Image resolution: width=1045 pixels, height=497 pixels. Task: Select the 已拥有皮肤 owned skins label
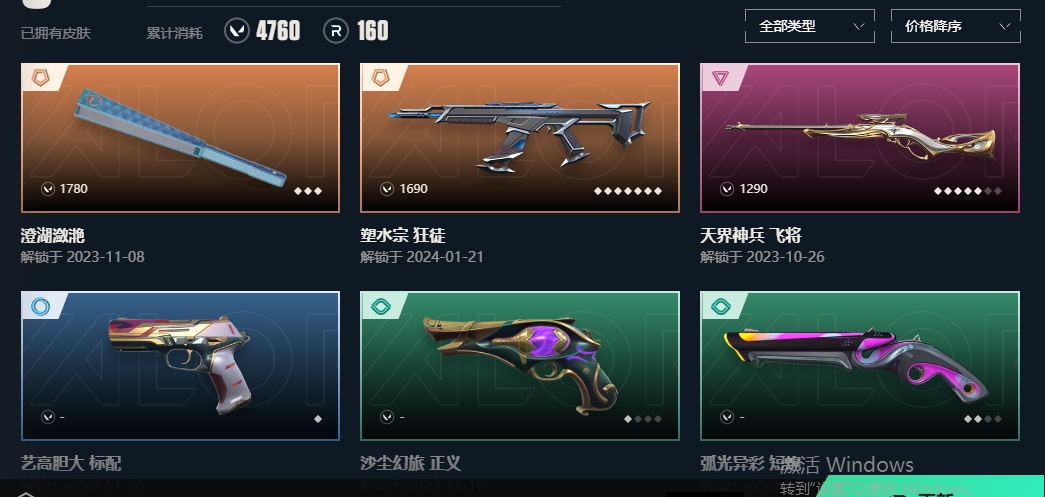(x=56, y=33)
